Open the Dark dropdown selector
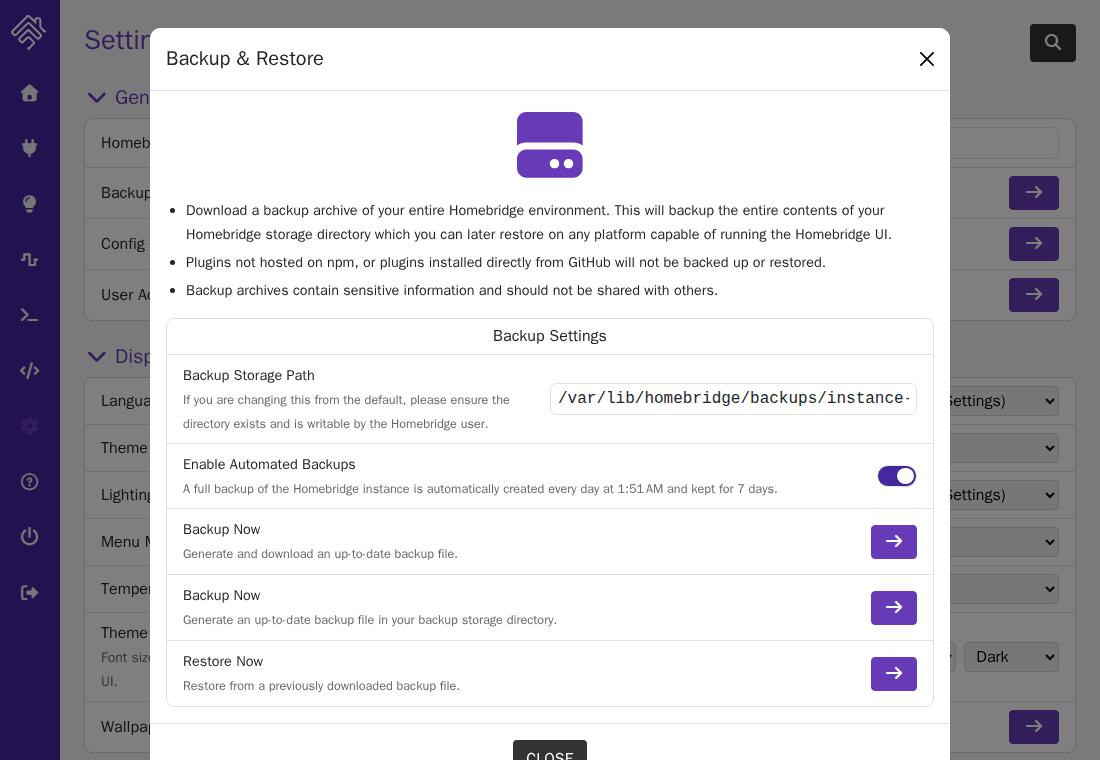The height and width of the screenshot is (760, 1100). (1011, 657)
